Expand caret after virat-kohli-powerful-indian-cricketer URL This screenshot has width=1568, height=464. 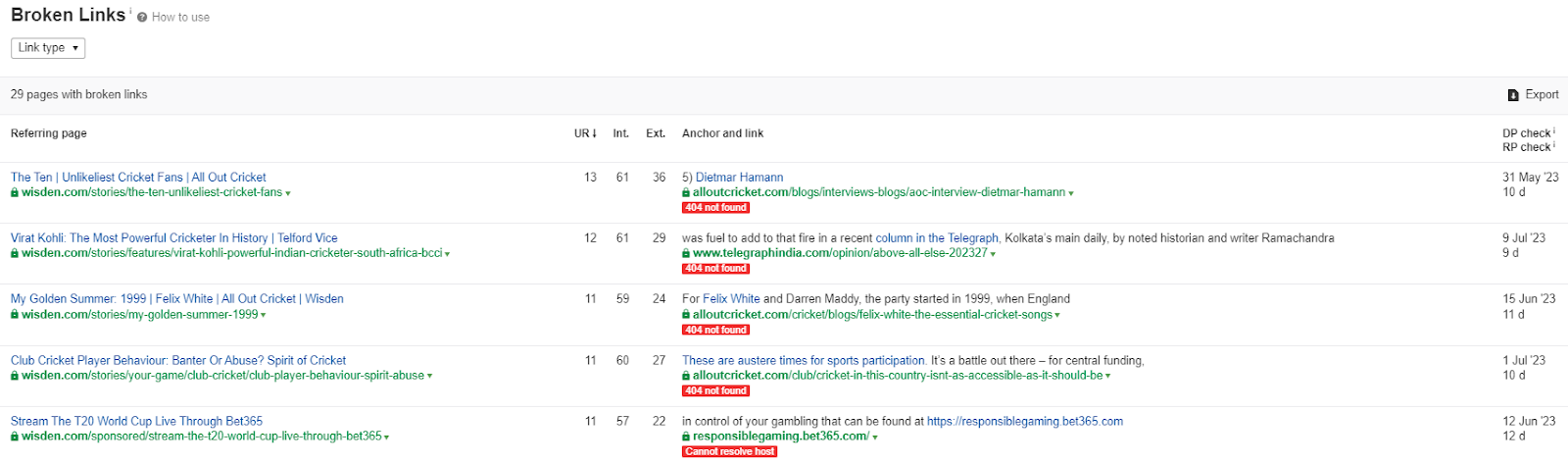pyautogui.click(x=448, y=254)
